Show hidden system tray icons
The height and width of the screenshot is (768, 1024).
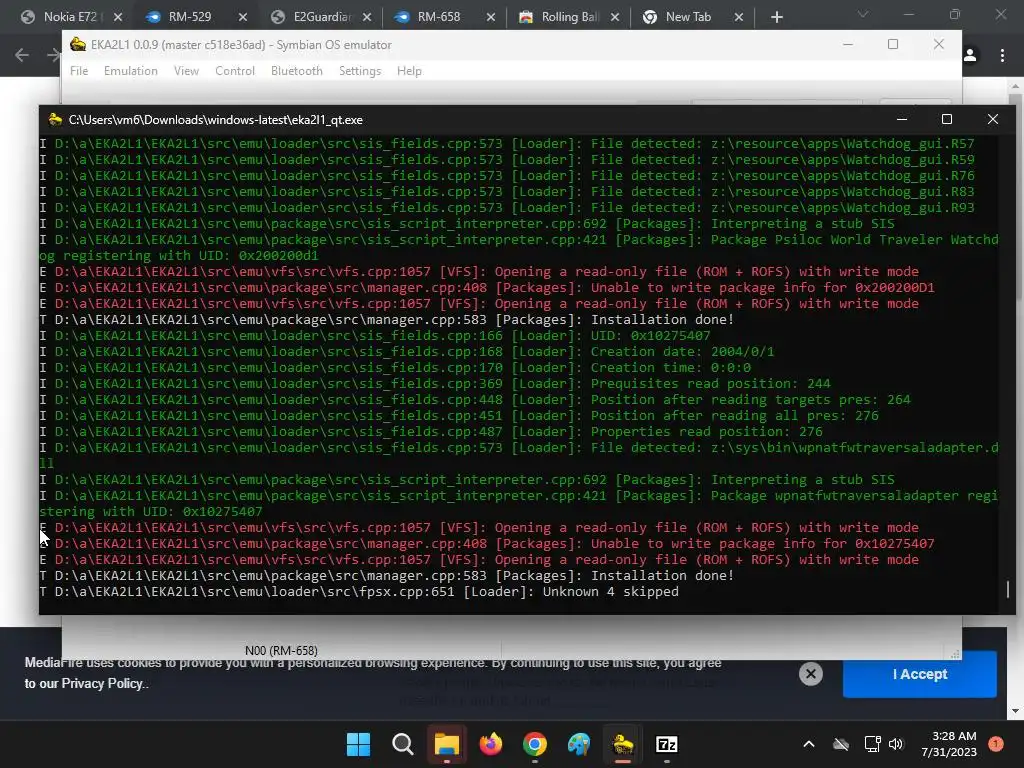tap(808, 744)
